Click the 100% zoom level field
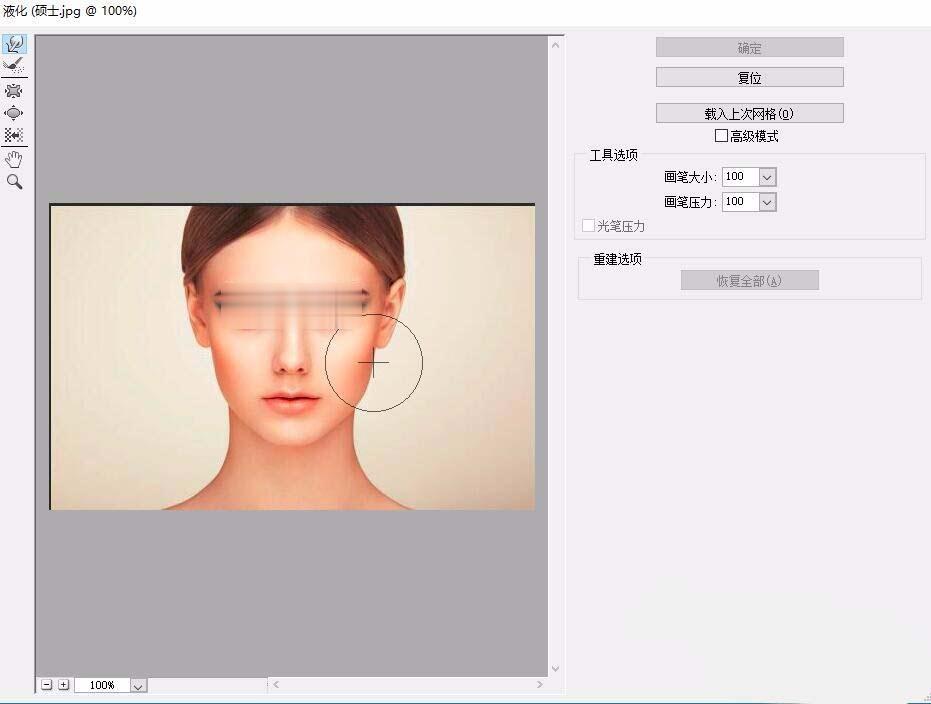This screenshot has width=931, height=704. click(102, 686)
